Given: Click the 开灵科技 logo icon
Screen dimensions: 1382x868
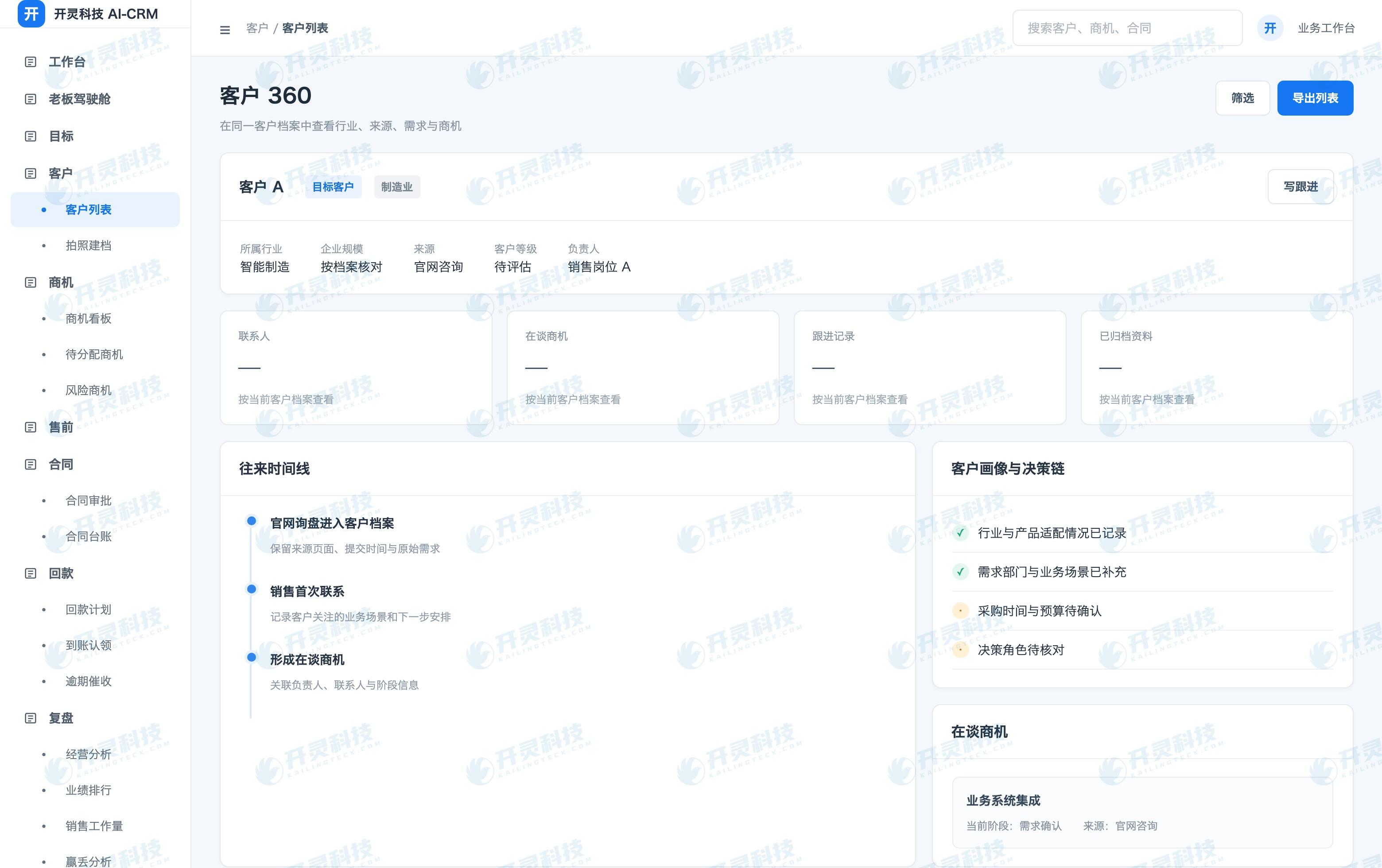Looking at the screenshot, I should [31, 14].
